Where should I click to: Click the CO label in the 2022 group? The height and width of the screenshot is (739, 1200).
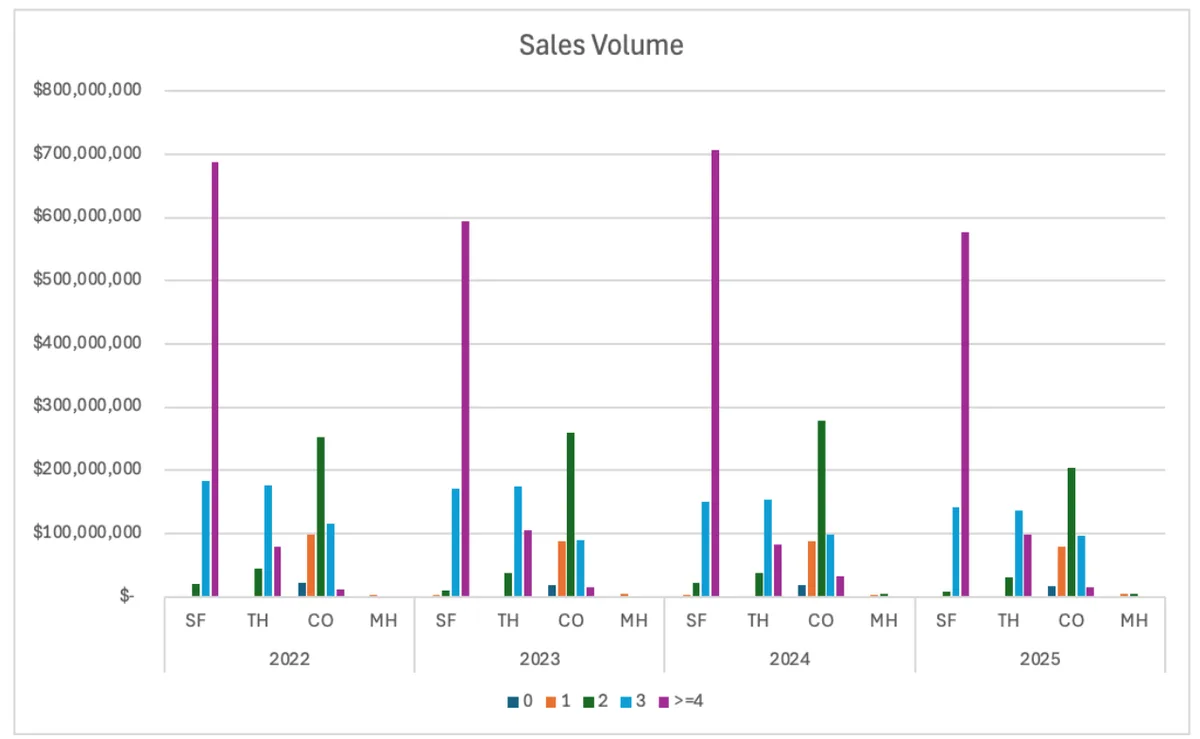(x=321, y=621)
